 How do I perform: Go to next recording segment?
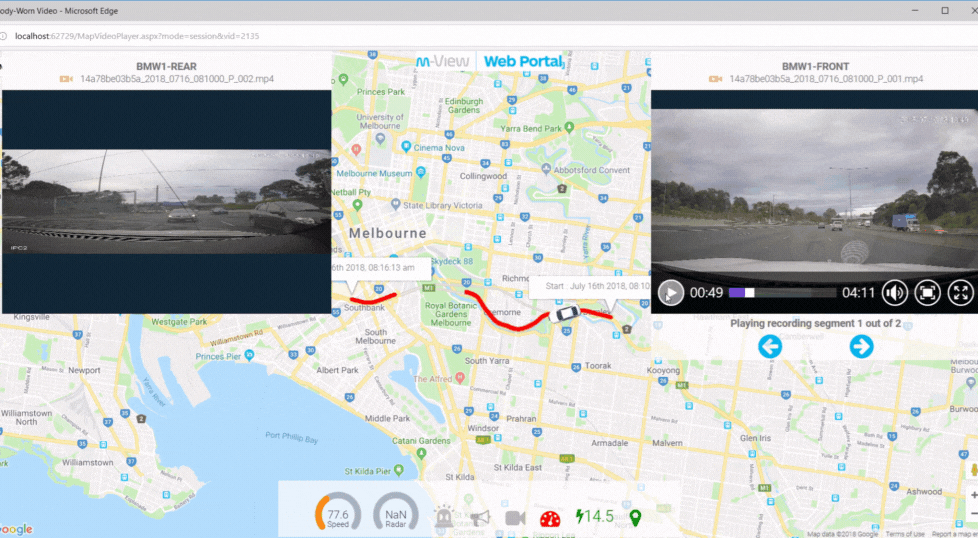[x=861, y=347]
